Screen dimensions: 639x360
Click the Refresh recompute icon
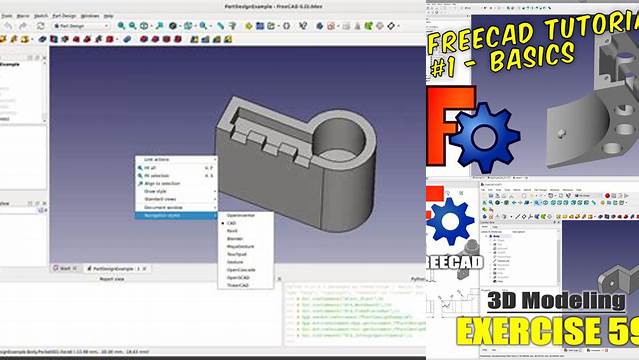coord(40,26)
